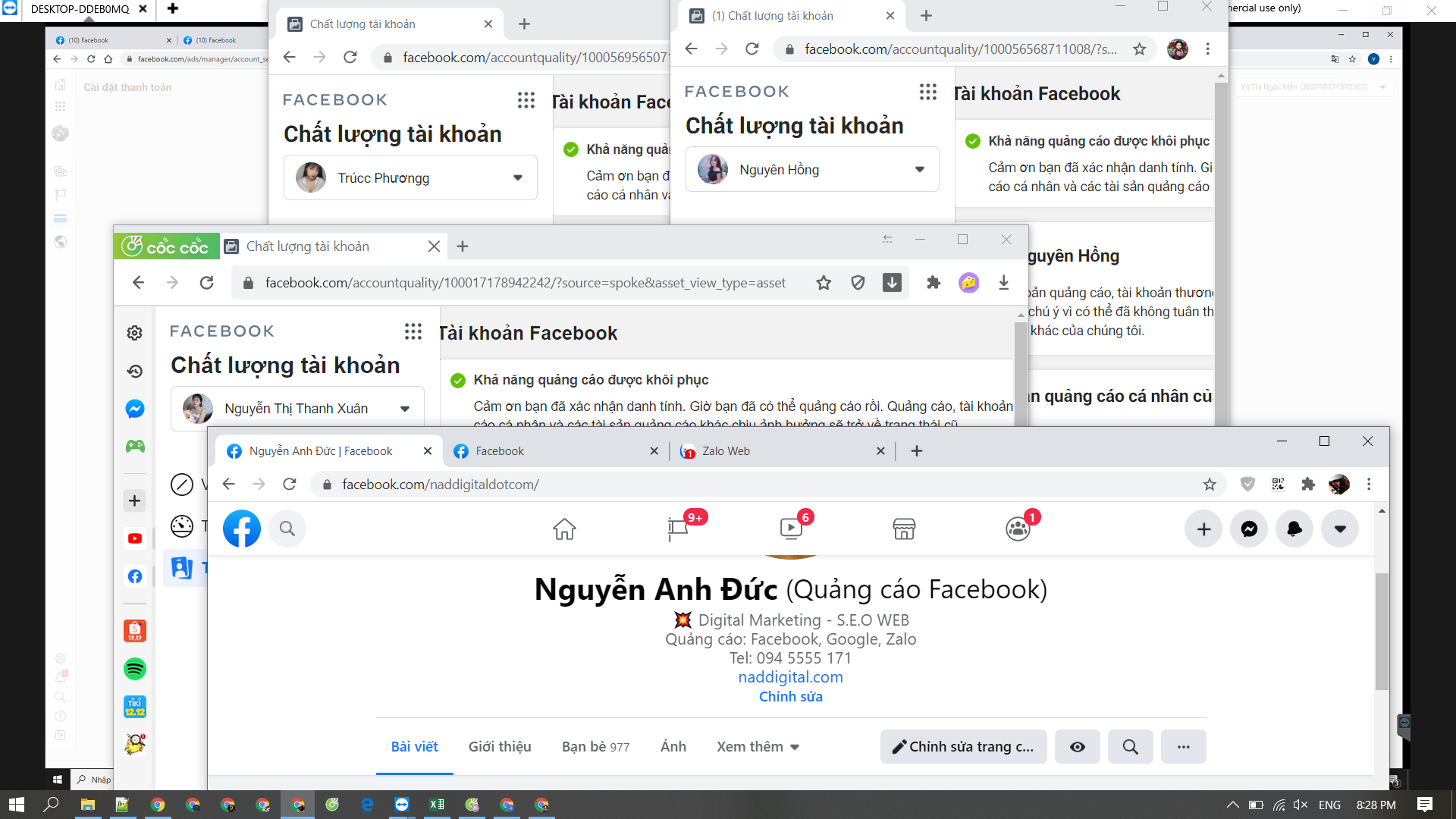Open Facebook Marketplace icon
Viewport: 1456px width, 819px height.
point(904,529)
